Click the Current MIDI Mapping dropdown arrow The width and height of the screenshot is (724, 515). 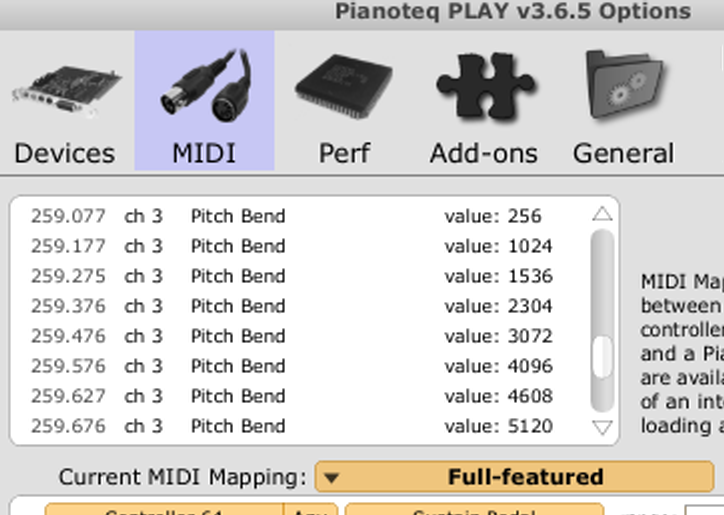(333, 477)
